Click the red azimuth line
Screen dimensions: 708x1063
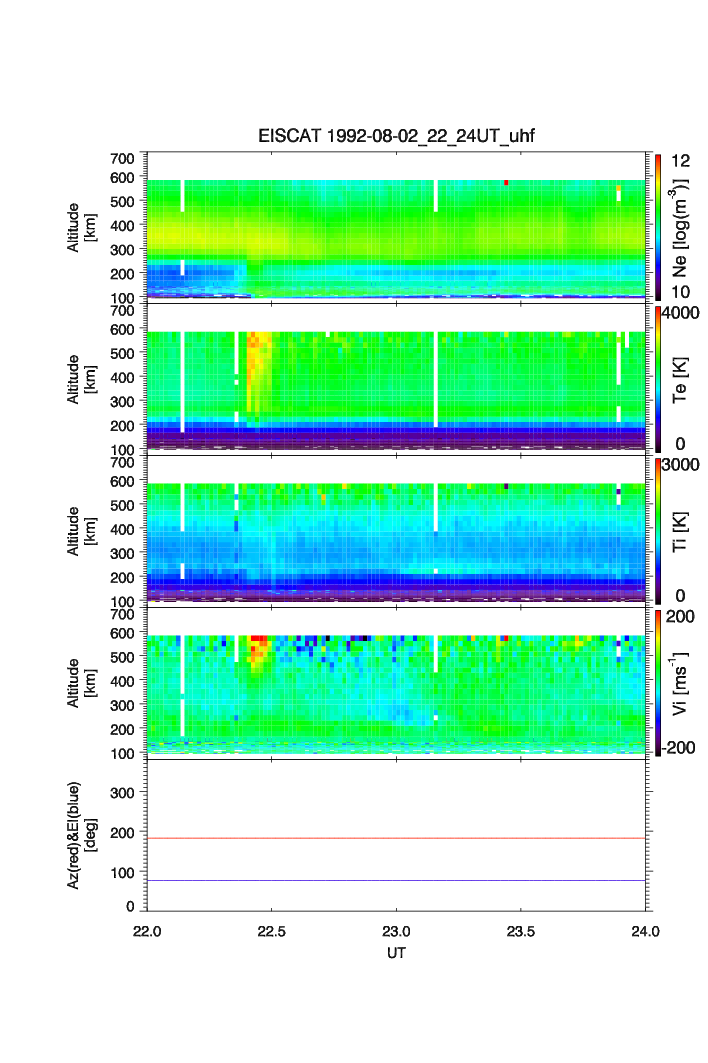[x=396, y=839]
